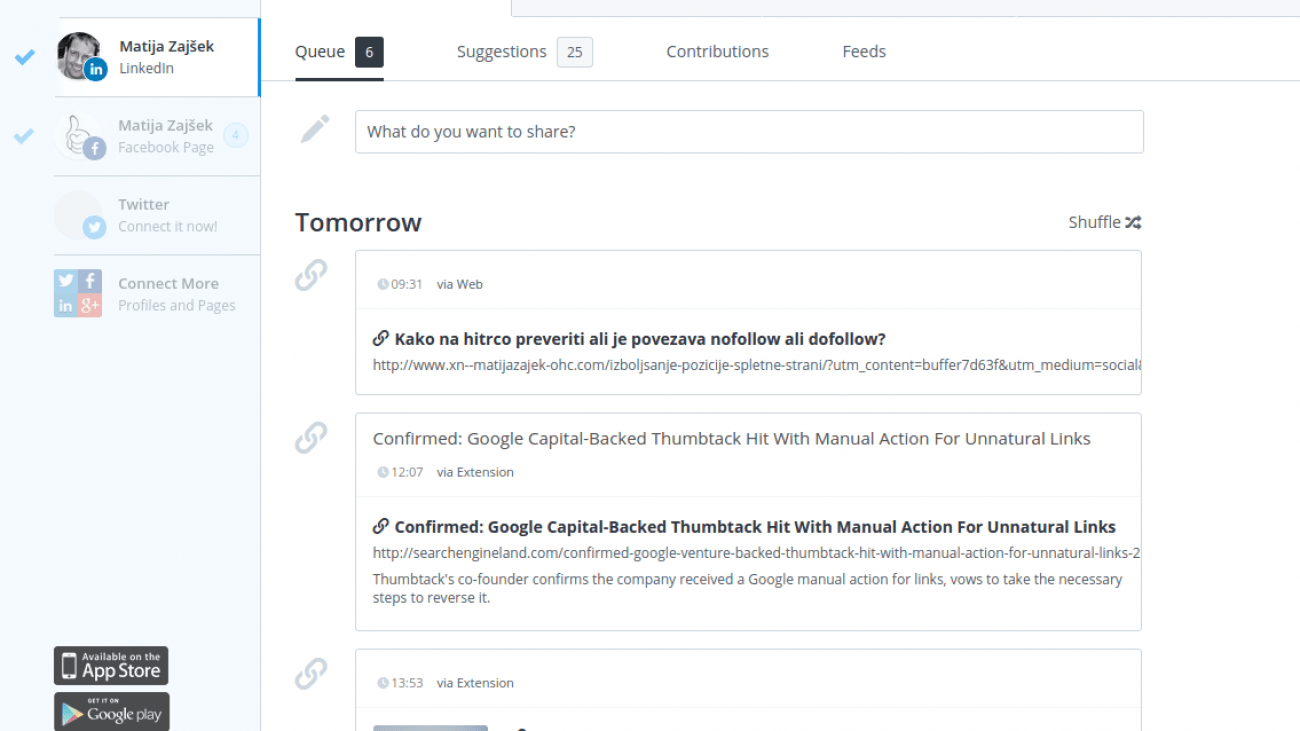
Task: Click the pencil compose icon
Action: [313, 128]
